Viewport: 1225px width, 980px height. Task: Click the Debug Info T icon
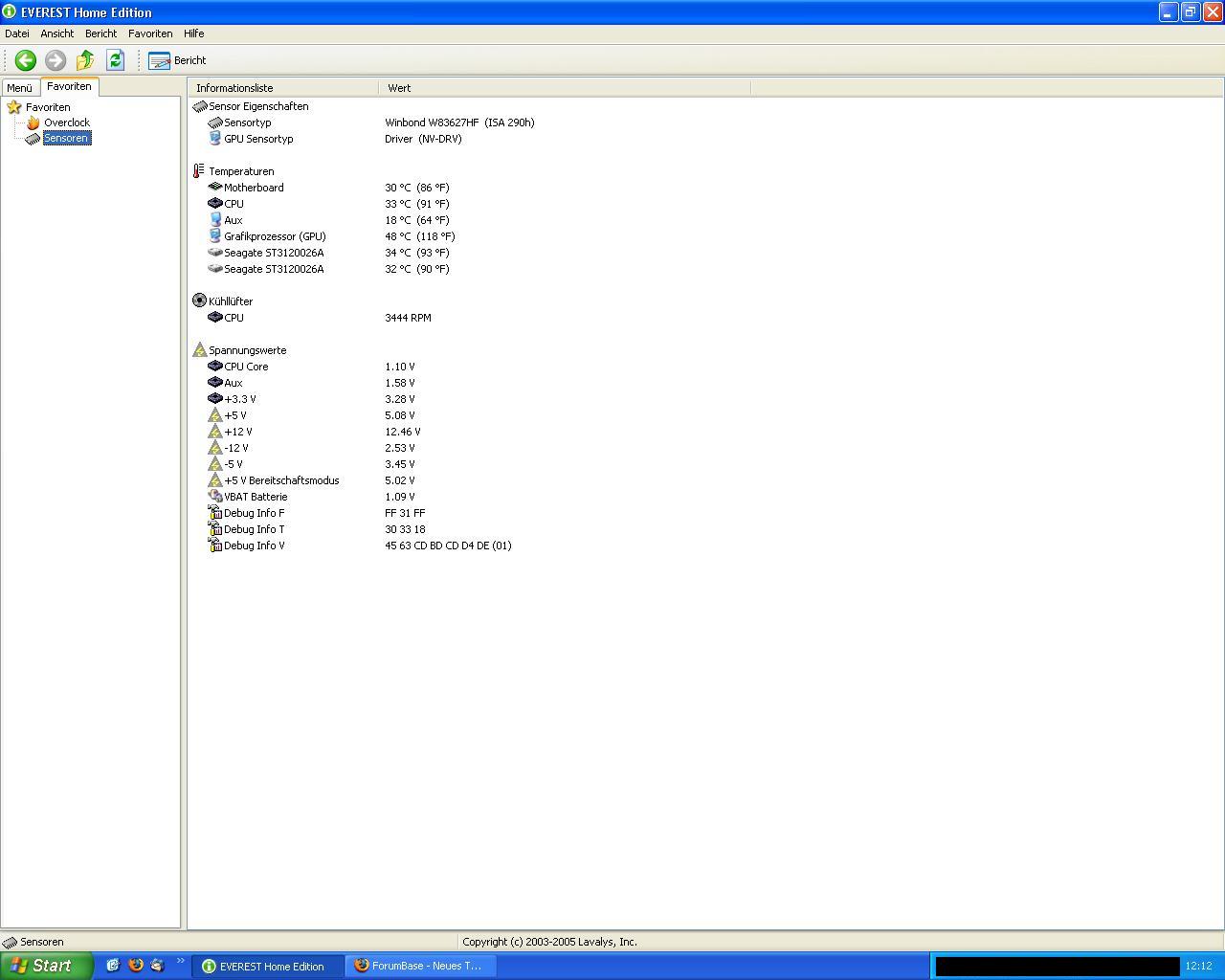[x=215, y=529]
